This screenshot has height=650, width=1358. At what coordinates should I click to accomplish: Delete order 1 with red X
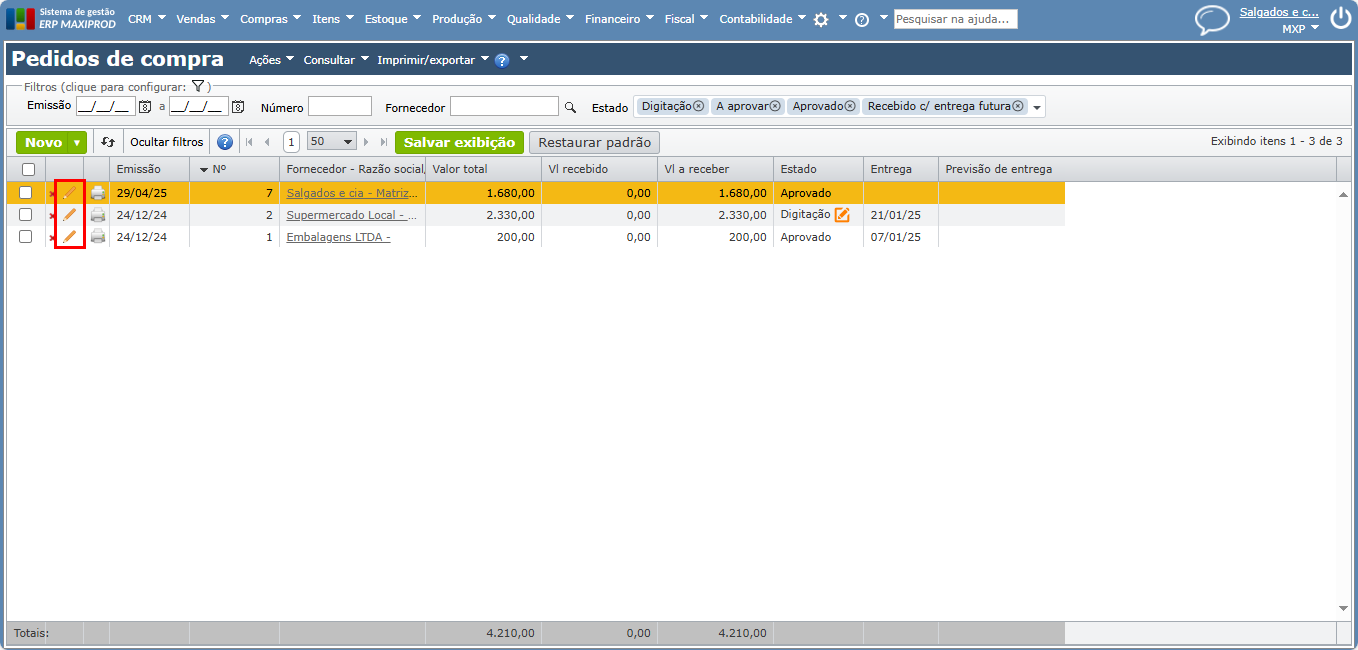[52, 238]
